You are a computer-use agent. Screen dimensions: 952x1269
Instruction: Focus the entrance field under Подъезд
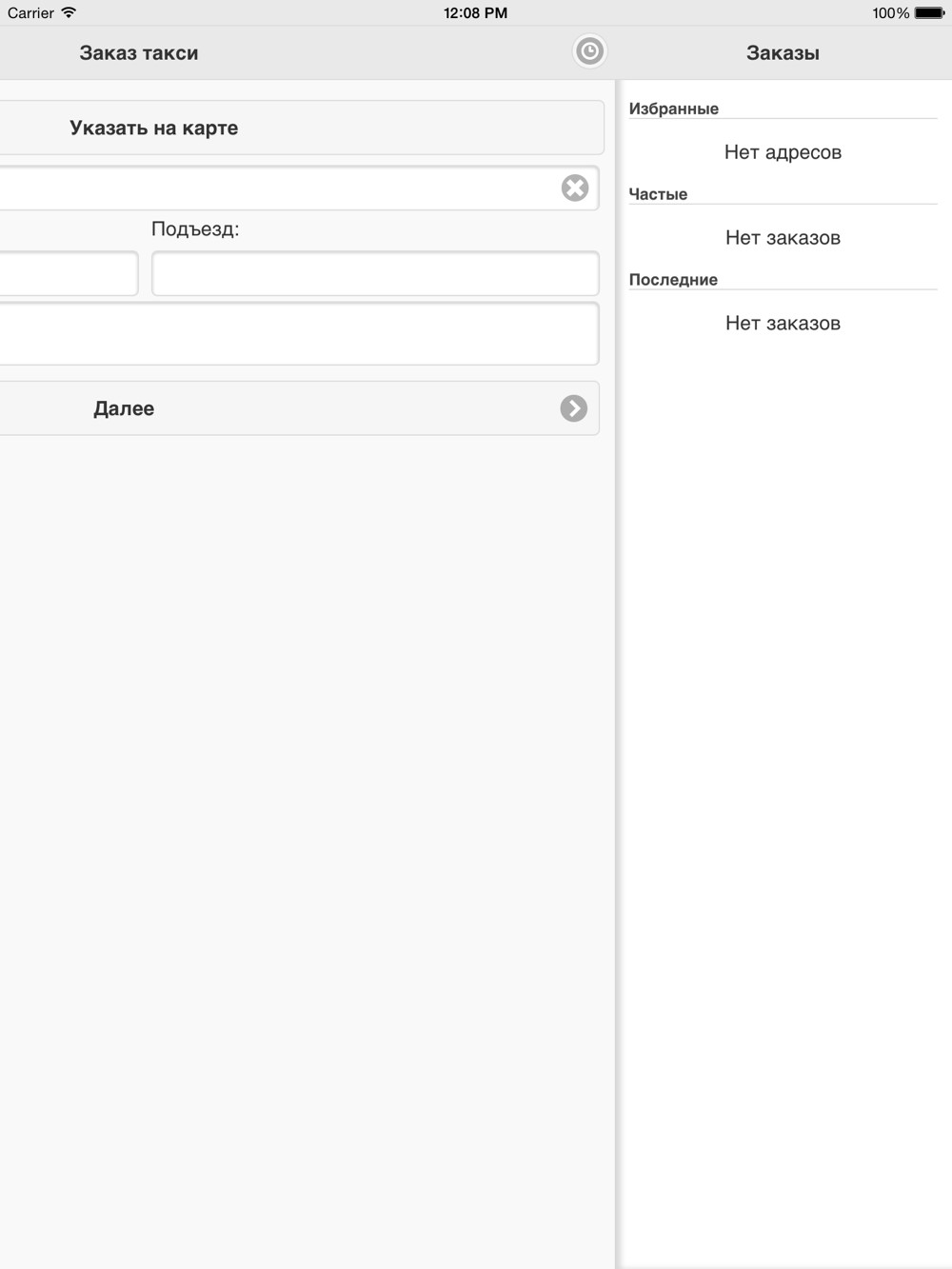click(375, 273)
